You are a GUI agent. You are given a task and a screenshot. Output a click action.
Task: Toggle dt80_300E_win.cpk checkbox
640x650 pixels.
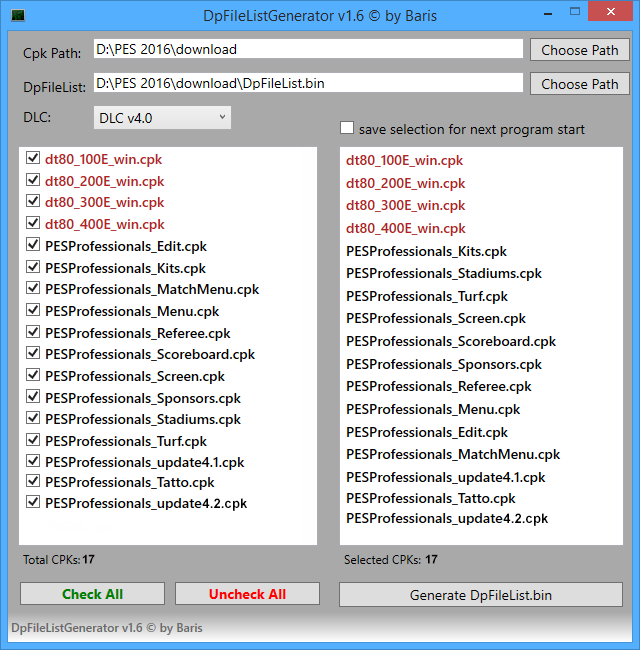point(33,201)
